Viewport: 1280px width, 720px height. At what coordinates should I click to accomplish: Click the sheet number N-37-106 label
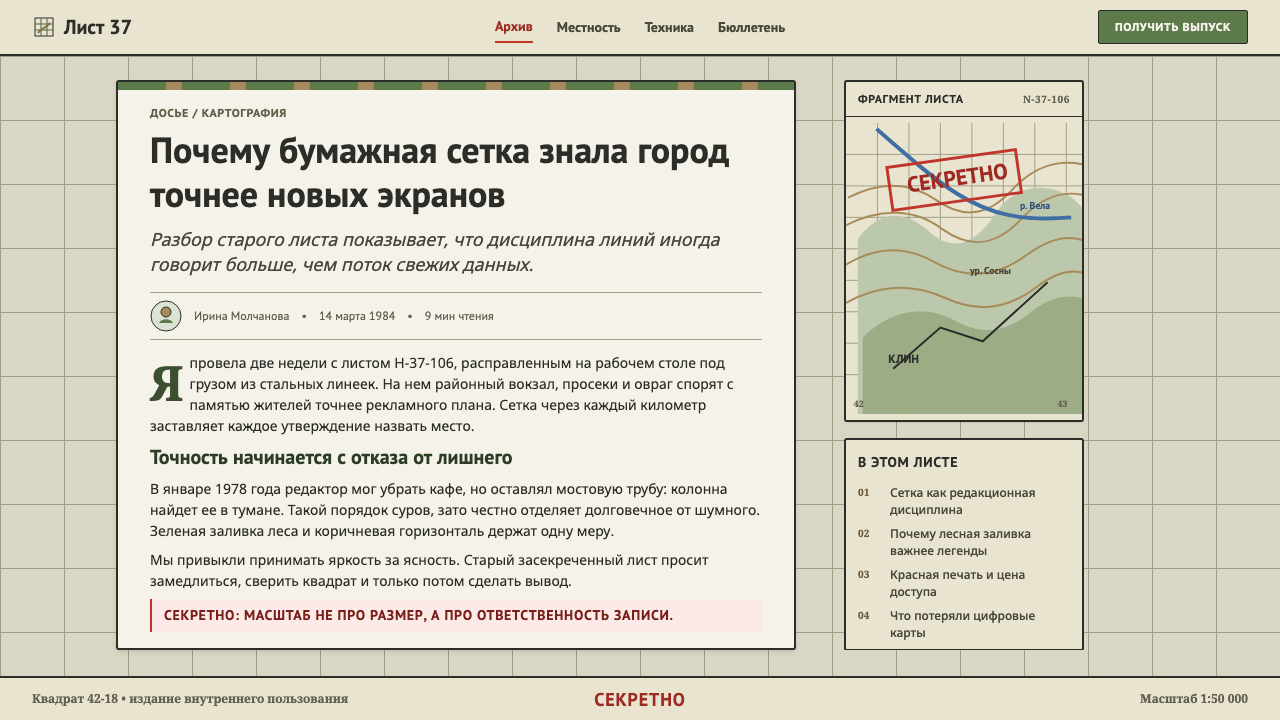(x=1046, y=99)
